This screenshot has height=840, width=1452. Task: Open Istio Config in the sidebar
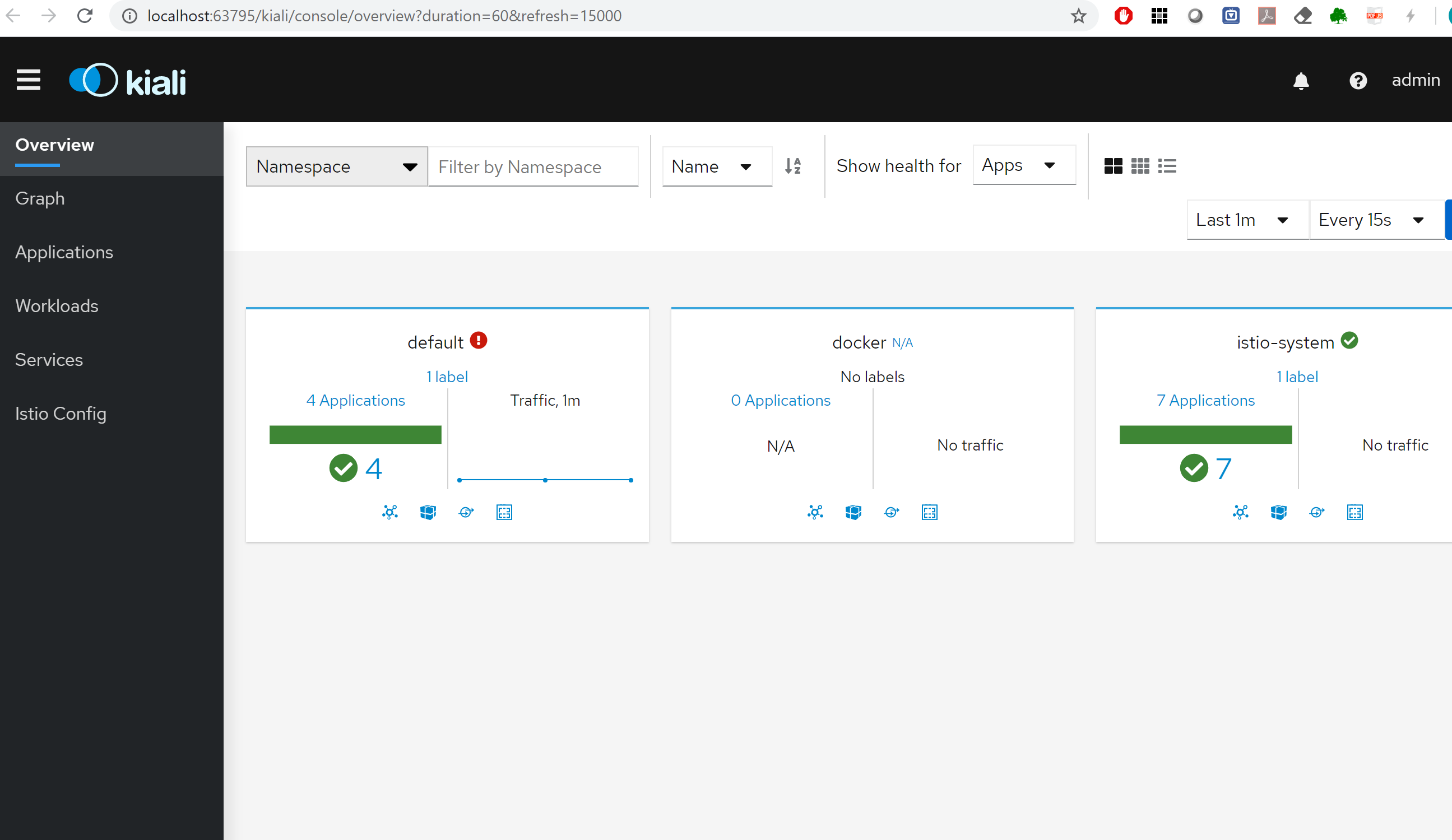pyautogui.click(x=61, y=414)
